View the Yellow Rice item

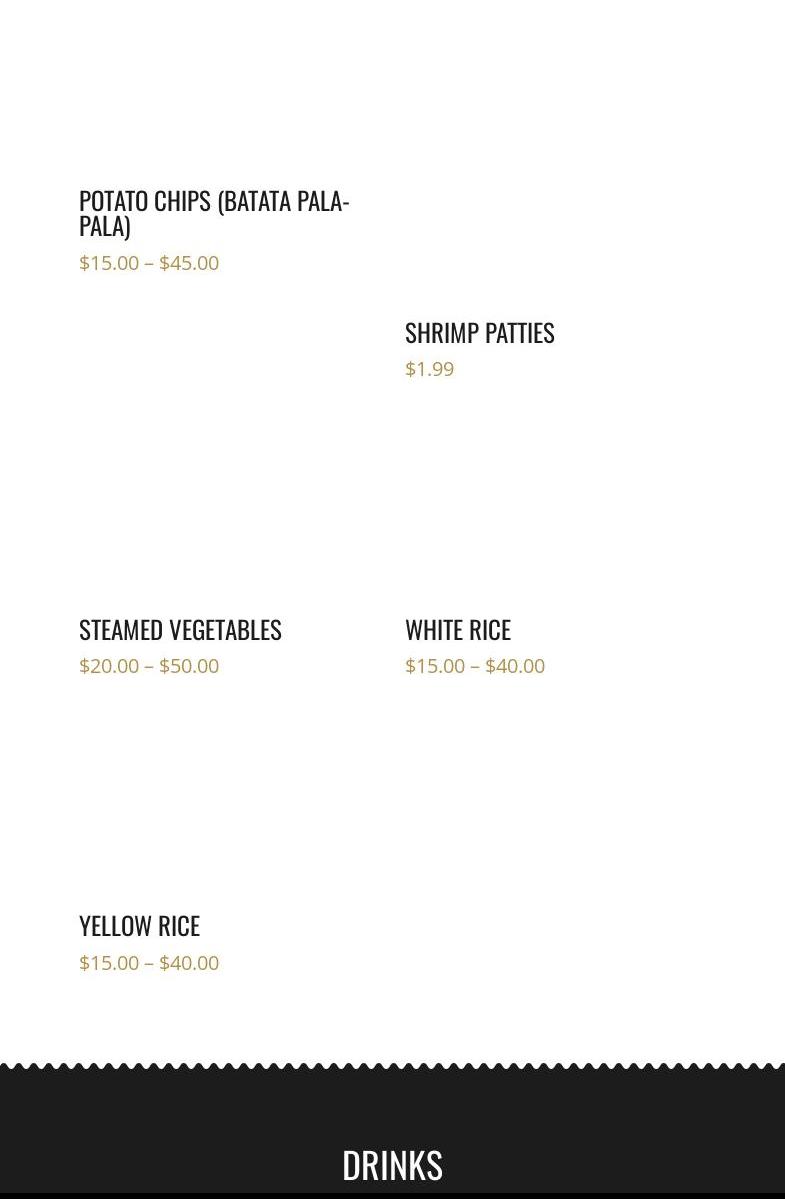click(x=140, y=926)
